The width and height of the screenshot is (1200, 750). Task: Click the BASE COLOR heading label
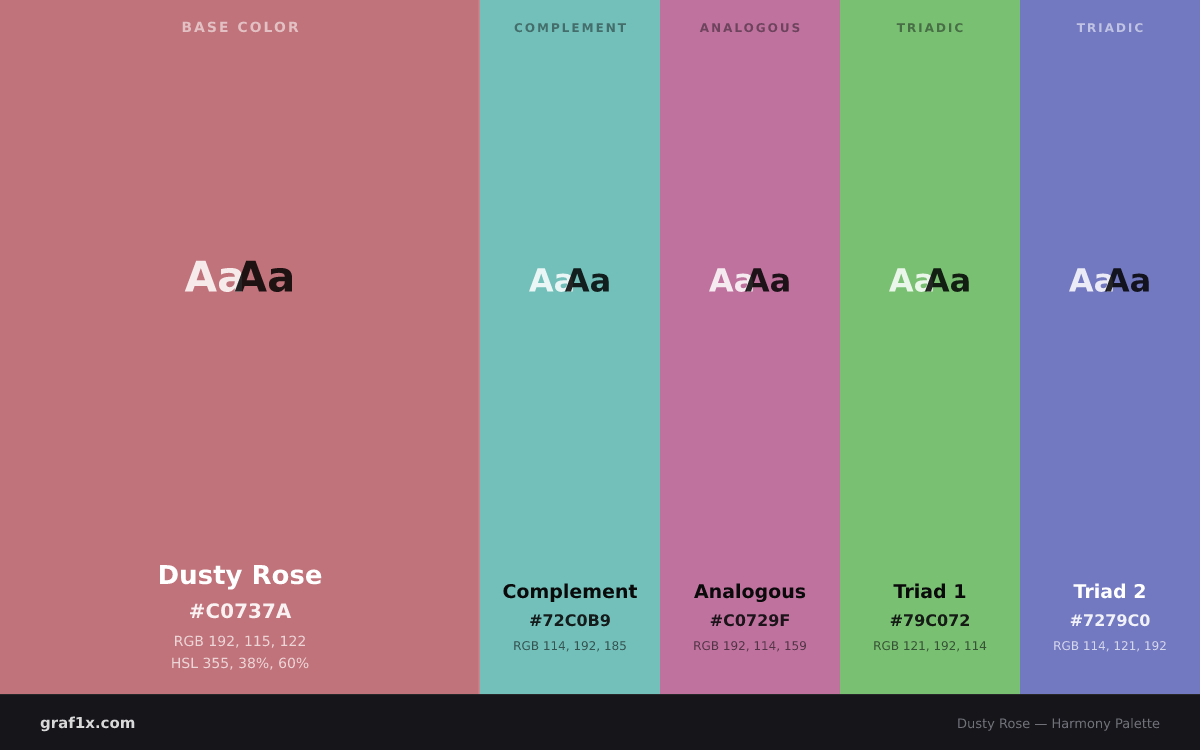[x=240, y=27]
